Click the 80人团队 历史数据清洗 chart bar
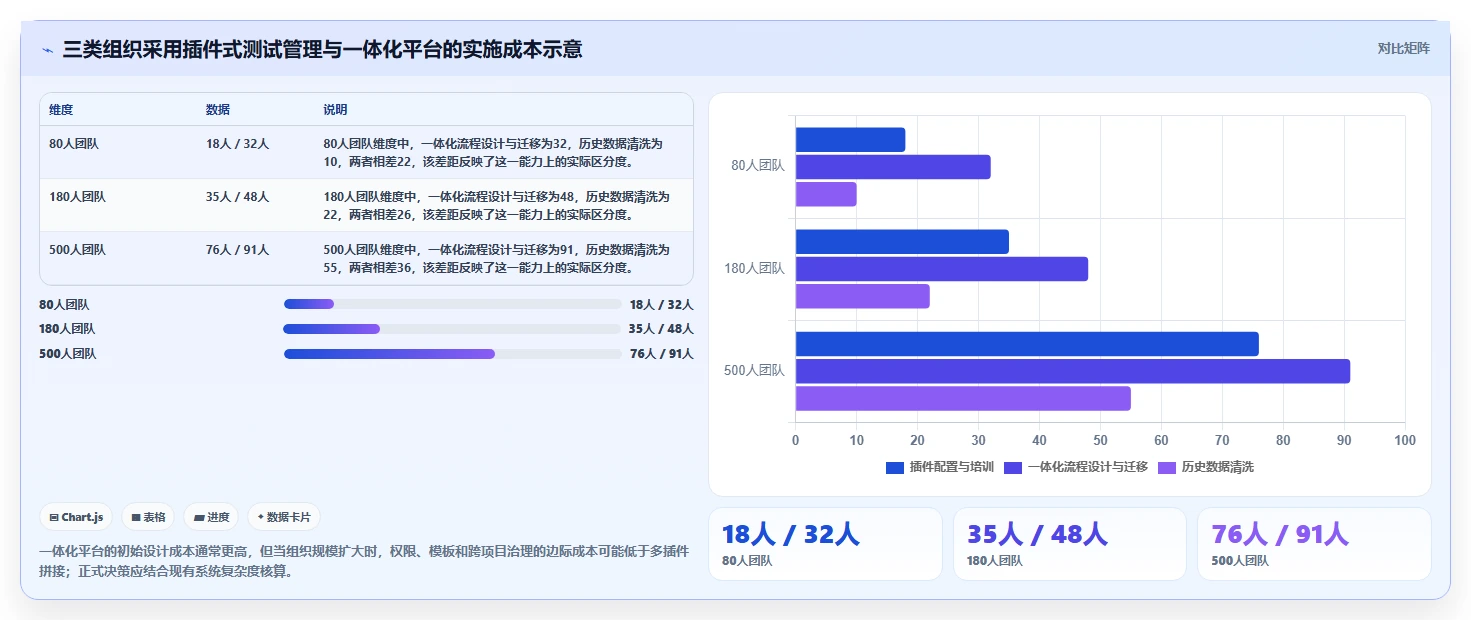Image resolution: width=1471 pixels, height=620 pixels. point(826,194)
